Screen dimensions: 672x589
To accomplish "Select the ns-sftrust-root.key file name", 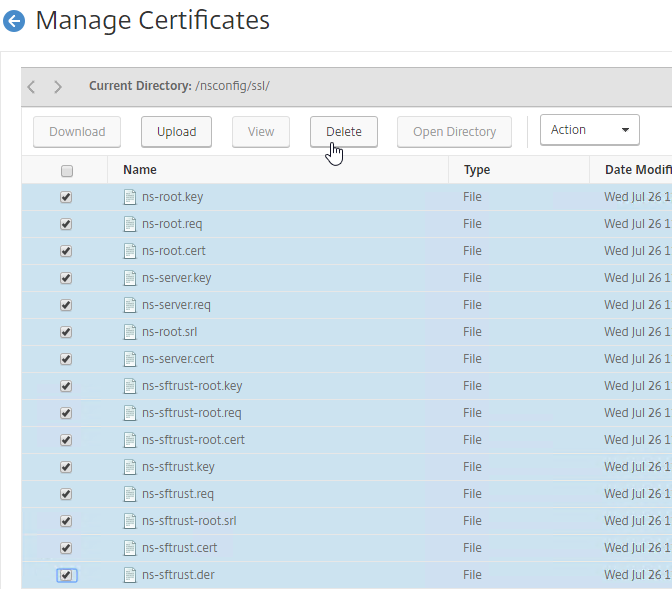I will pos(192,386).
